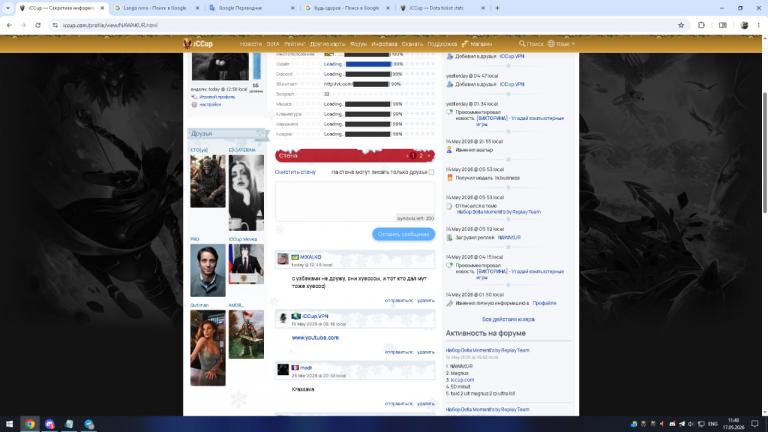Screen dimensions: 768x432
Task: Open the Новости menu item
Action: (x=251, y=44)
